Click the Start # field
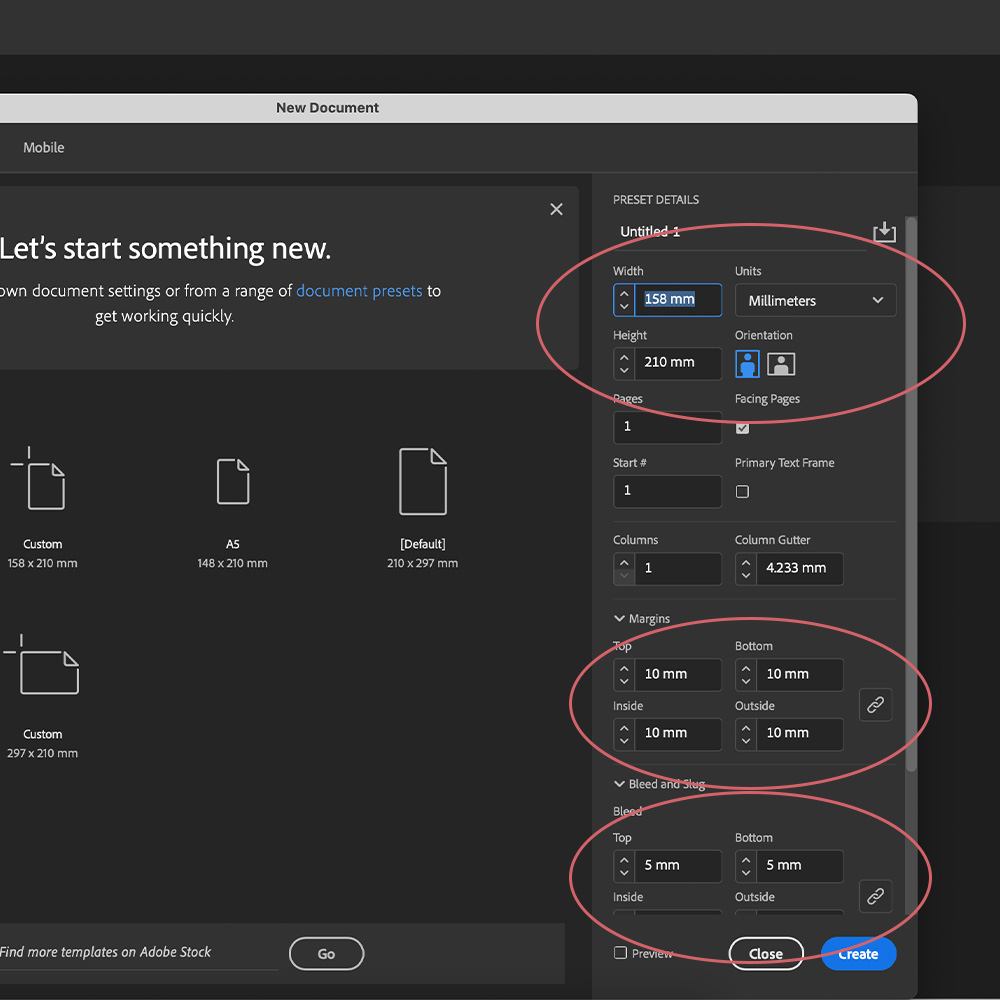Viewport: 1000px width, 1000px height. (x=667, y=491)
